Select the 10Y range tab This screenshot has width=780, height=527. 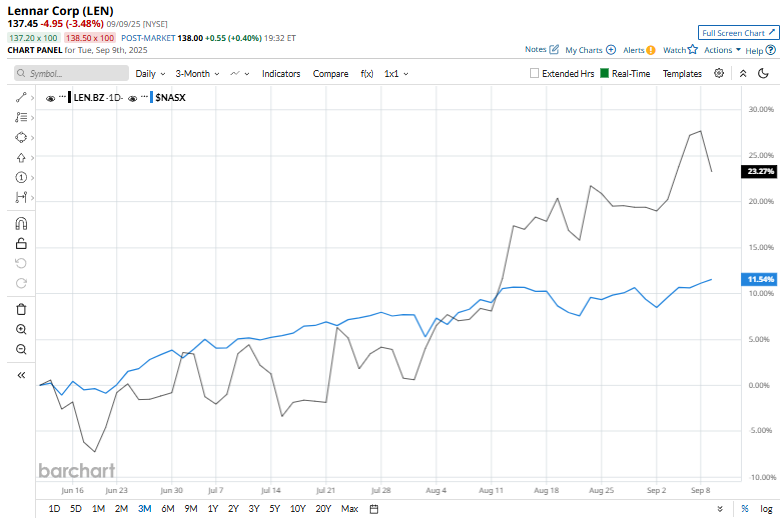pyautogui.click(x=297, y=509)
